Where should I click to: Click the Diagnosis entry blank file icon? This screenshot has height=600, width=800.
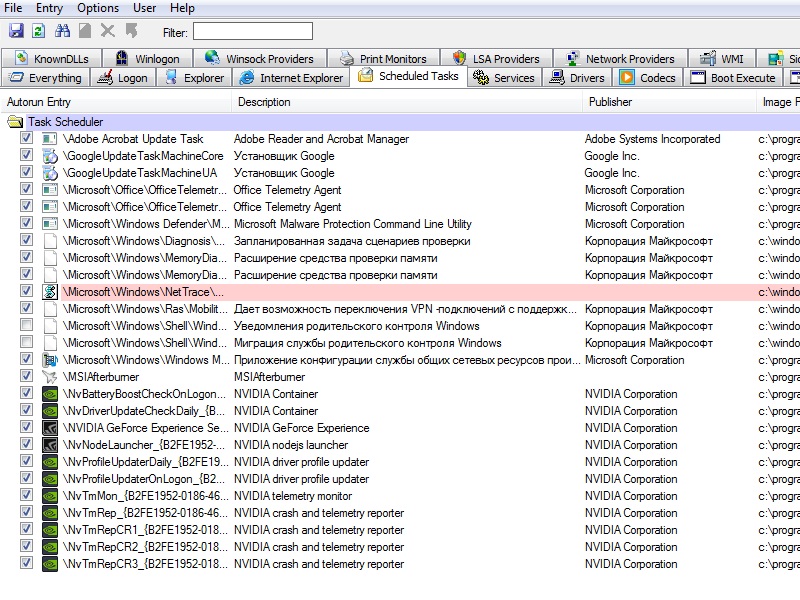[49, 241]
